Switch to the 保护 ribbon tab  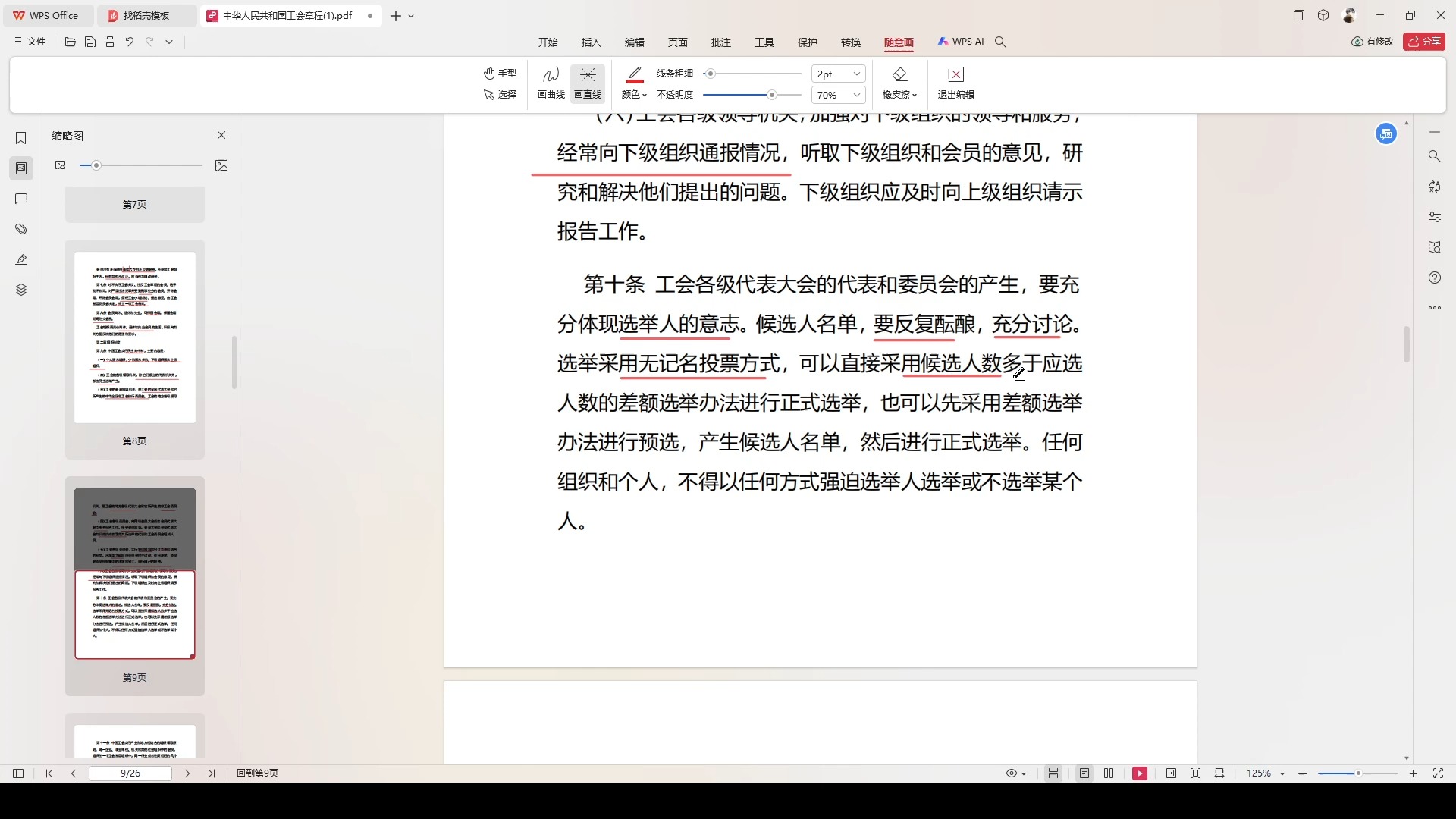(808, 42)
